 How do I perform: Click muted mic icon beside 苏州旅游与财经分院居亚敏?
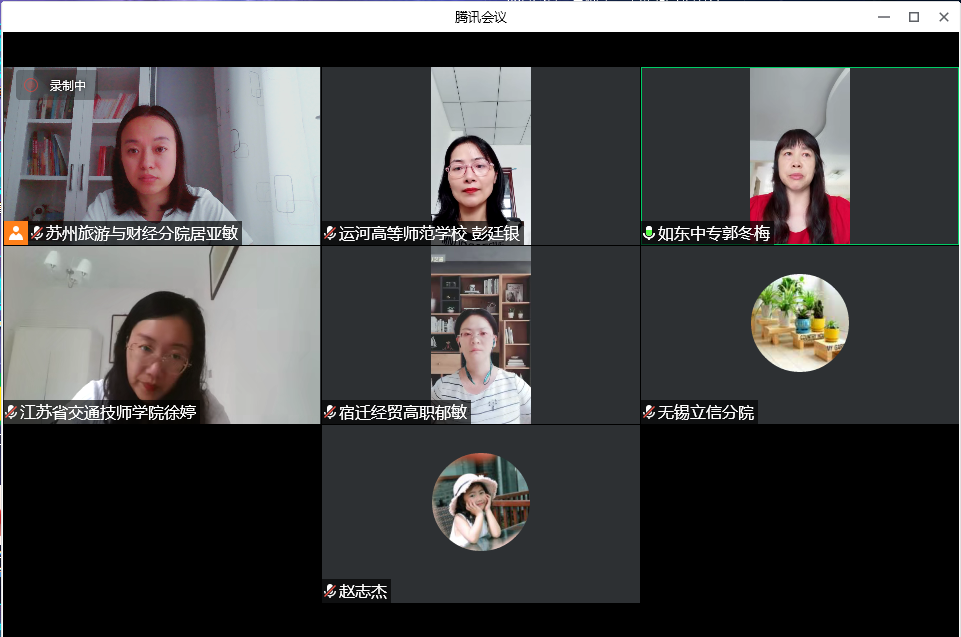(x=37, y=233)
